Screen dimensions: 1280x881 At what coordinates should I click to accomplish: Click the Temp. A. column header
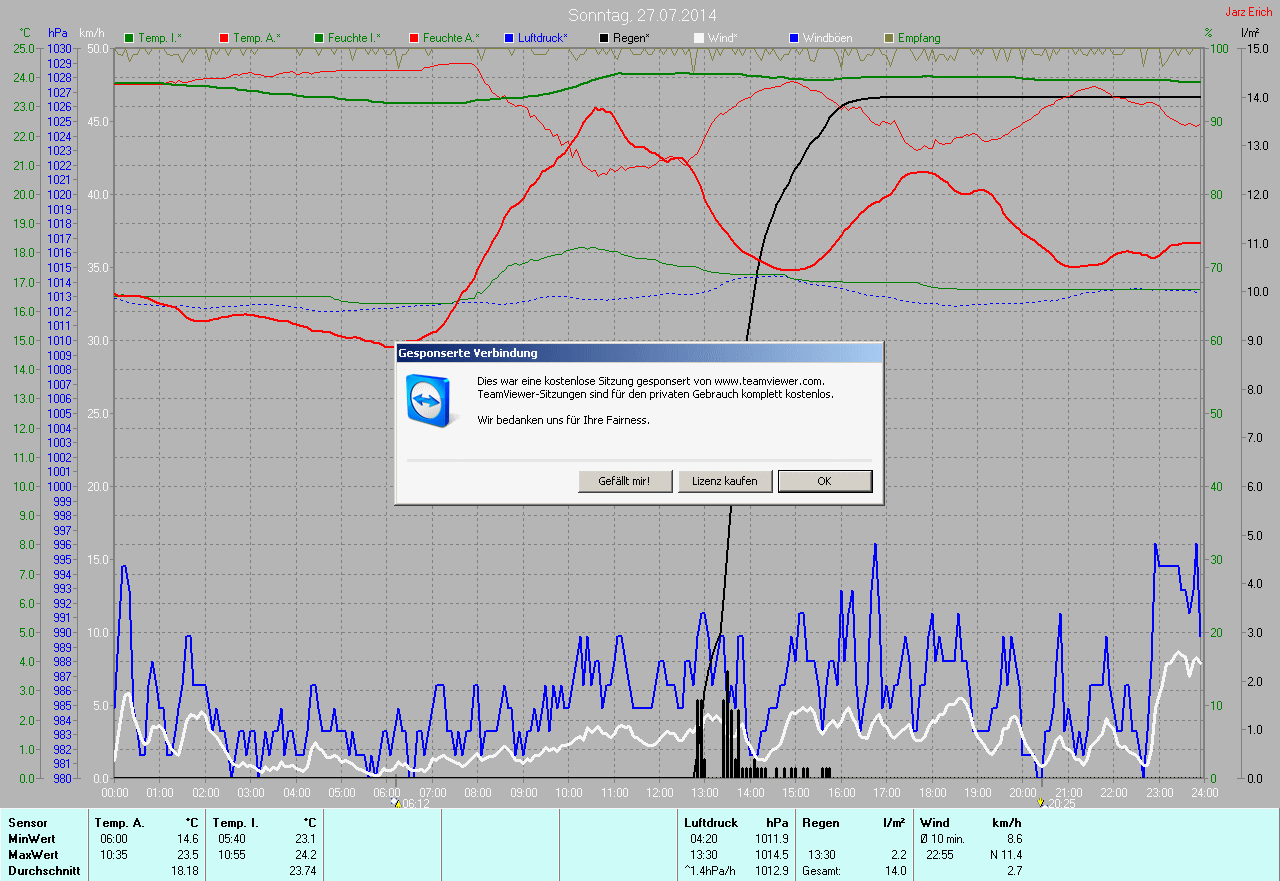(x=119, y=823)
